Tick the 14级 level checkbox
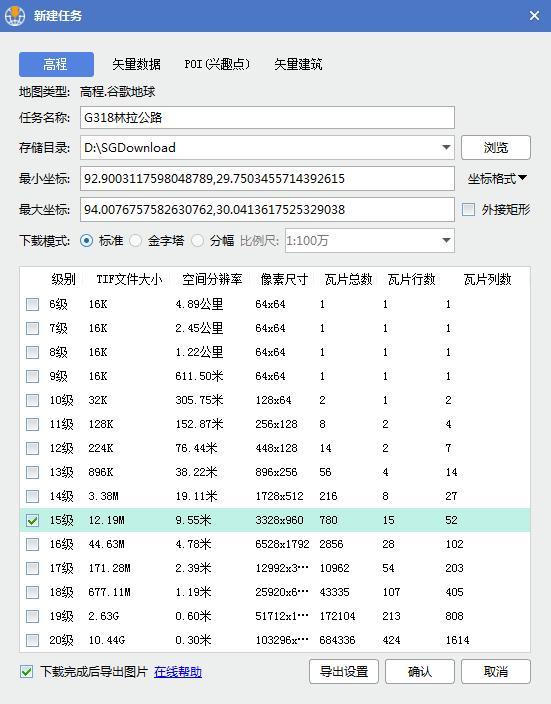Image resolution: width=551 pixels, height=704 pixels. point(32,496)
